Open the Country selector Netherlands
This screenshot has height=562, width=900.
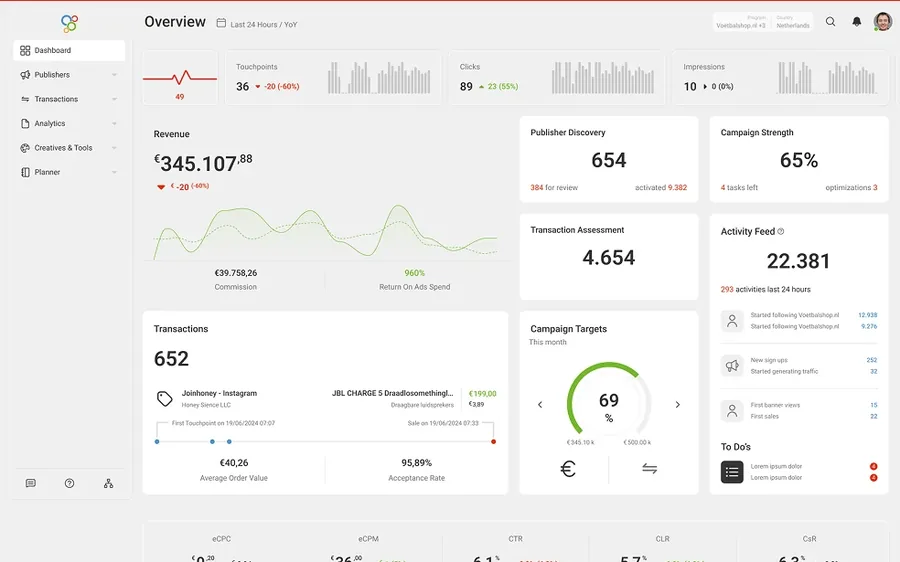pos(793,22)
